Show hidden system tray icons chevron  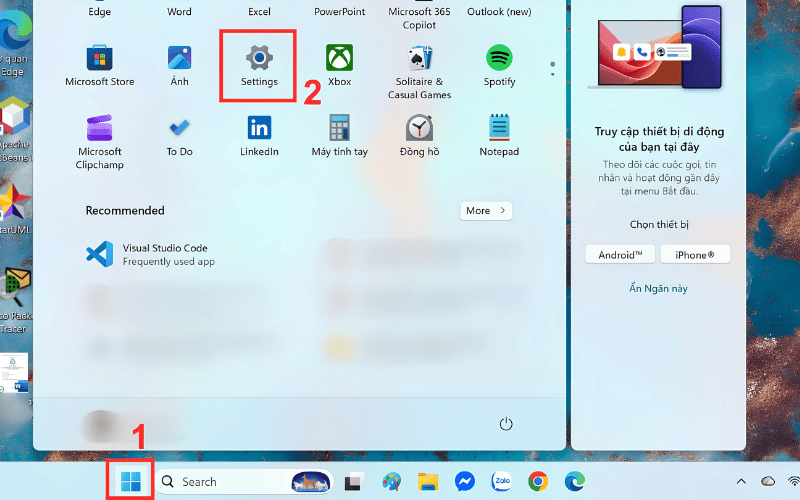(741, 481)
